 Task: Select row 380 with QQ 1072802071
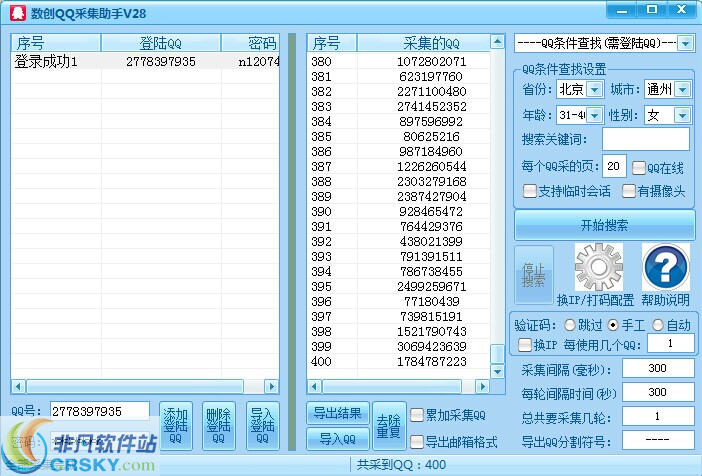(398, 61)
